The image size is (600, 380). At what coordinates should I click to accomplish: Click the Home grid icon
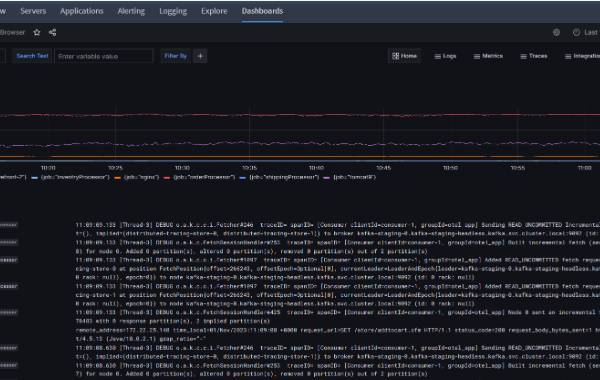coord(404,56)
